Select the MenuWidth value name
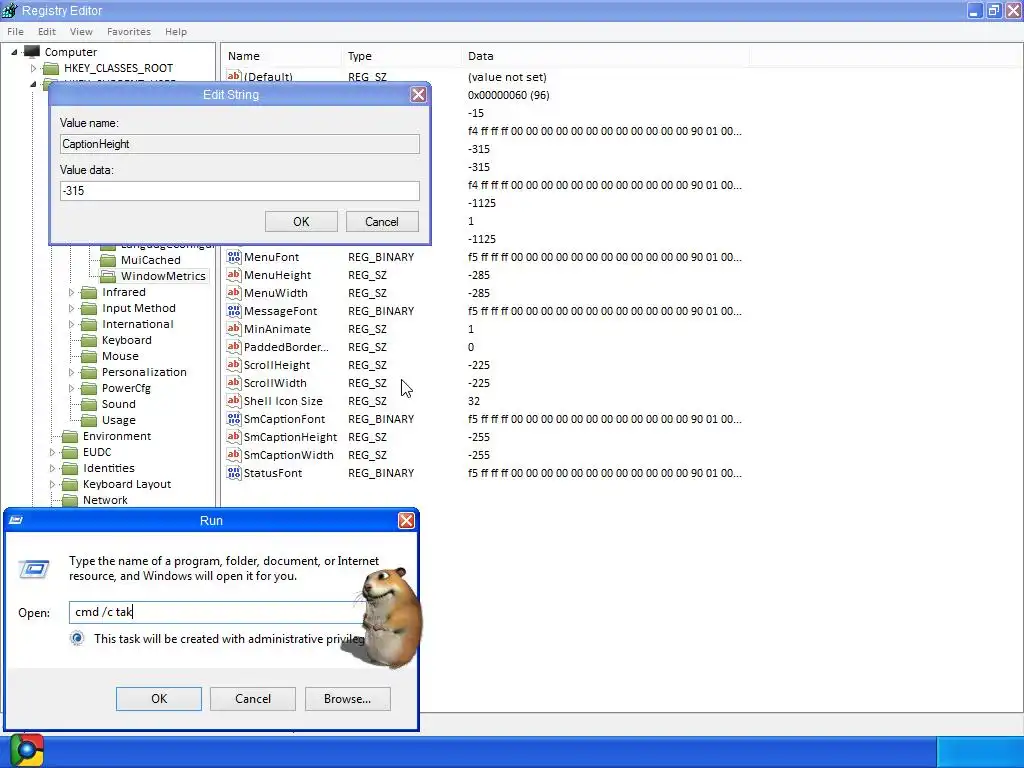The width and height of the screenshot is (1024, 768). pos(276,293)
